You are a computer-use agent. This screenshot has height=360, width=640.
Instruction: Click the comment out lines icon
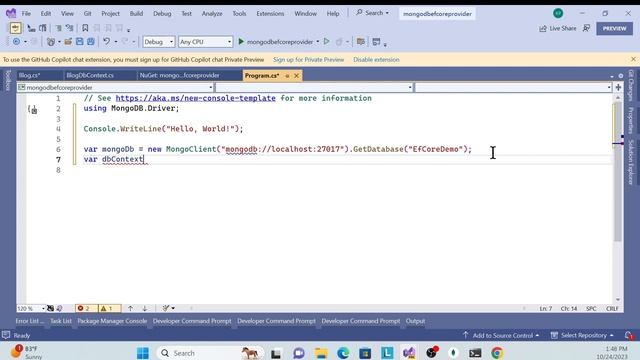coord(58,28)
